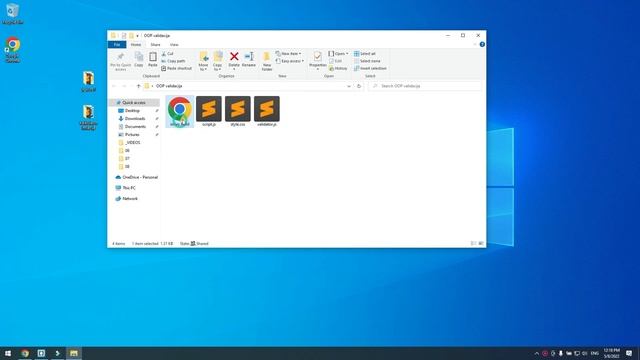Click the Rename ribbon button

[x=249, y=60]
